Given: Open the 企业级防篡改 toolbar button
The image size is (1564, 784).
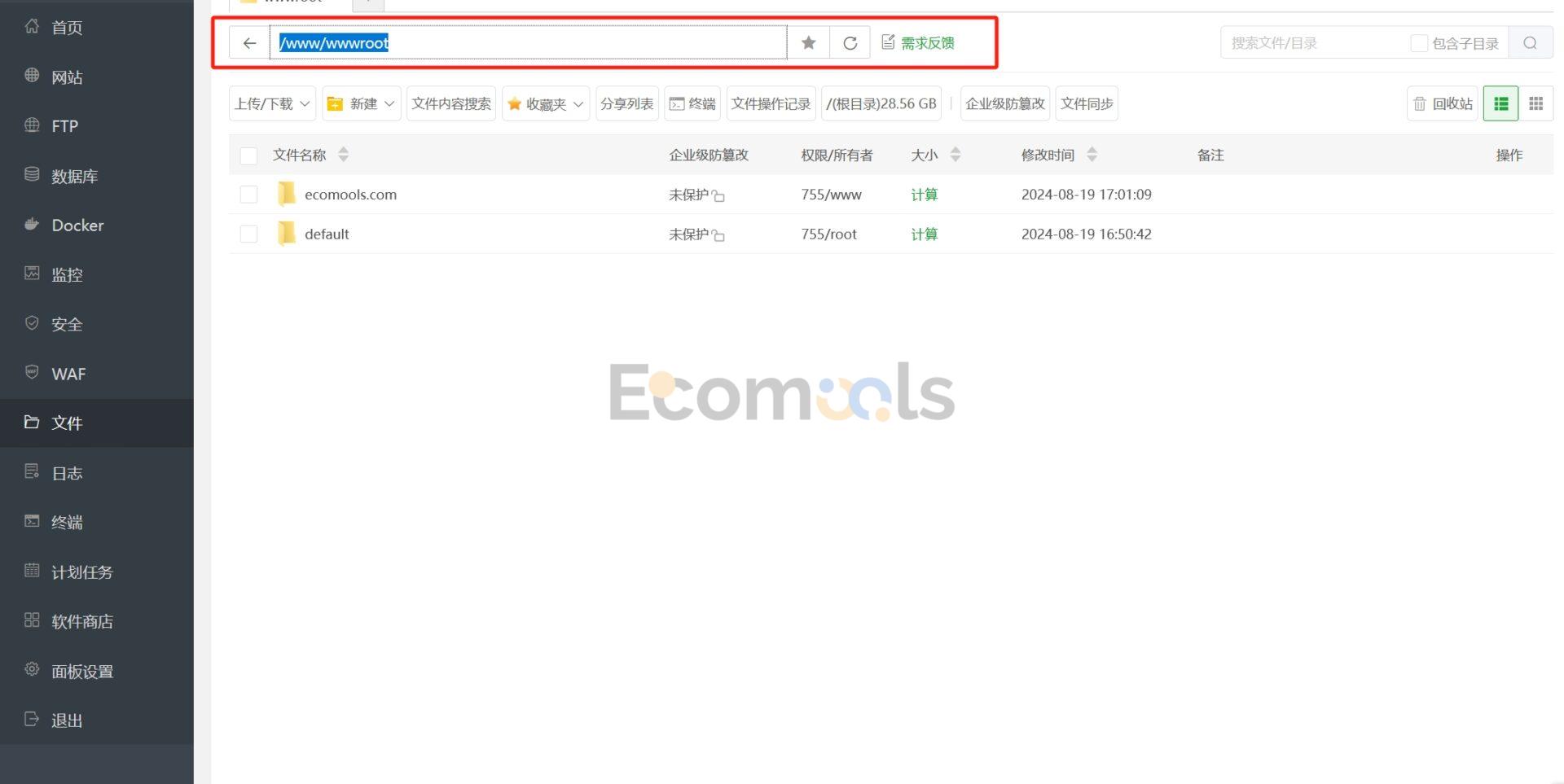Looking at the screenshot, I should 1005,103.
